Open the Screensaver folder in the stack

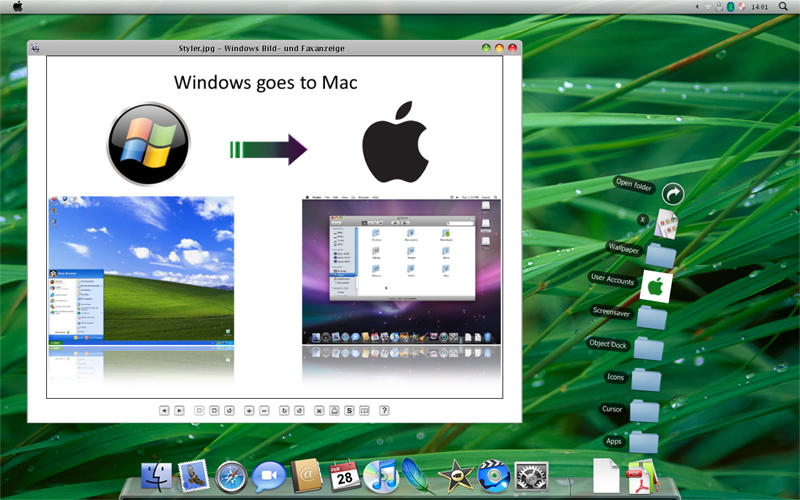tap(652, 317)
